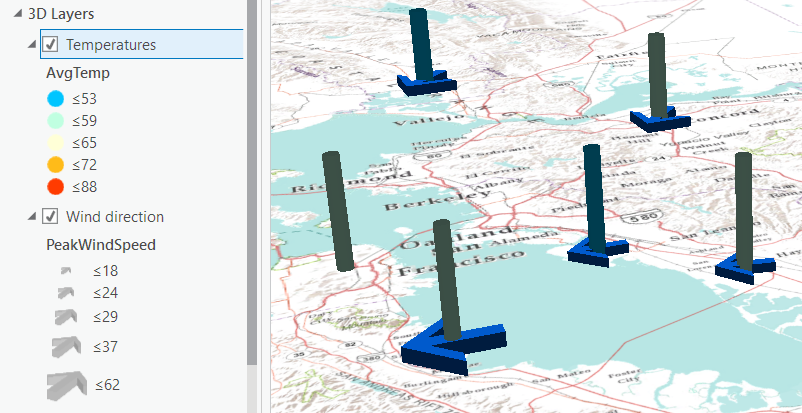Click the PeakWindSpeed field heading
This screenshot has width=802, height=413.
click(x=101, y=245)
